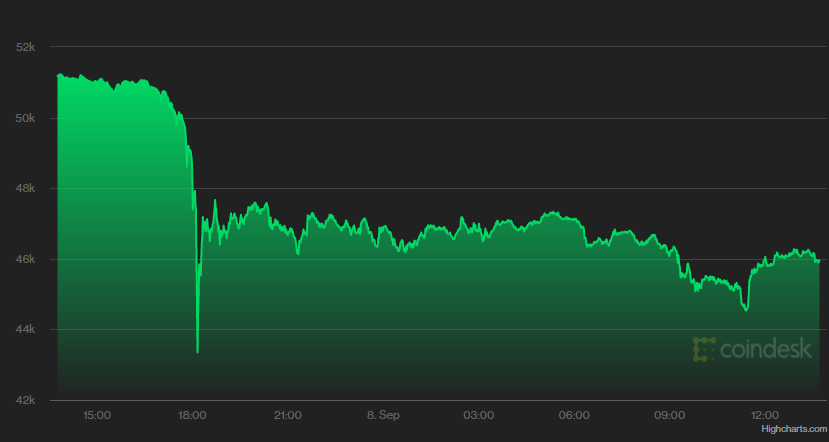829x442 pixels.
Task: Click the 46k y-axis label
Action: click(x=27, y=259)
